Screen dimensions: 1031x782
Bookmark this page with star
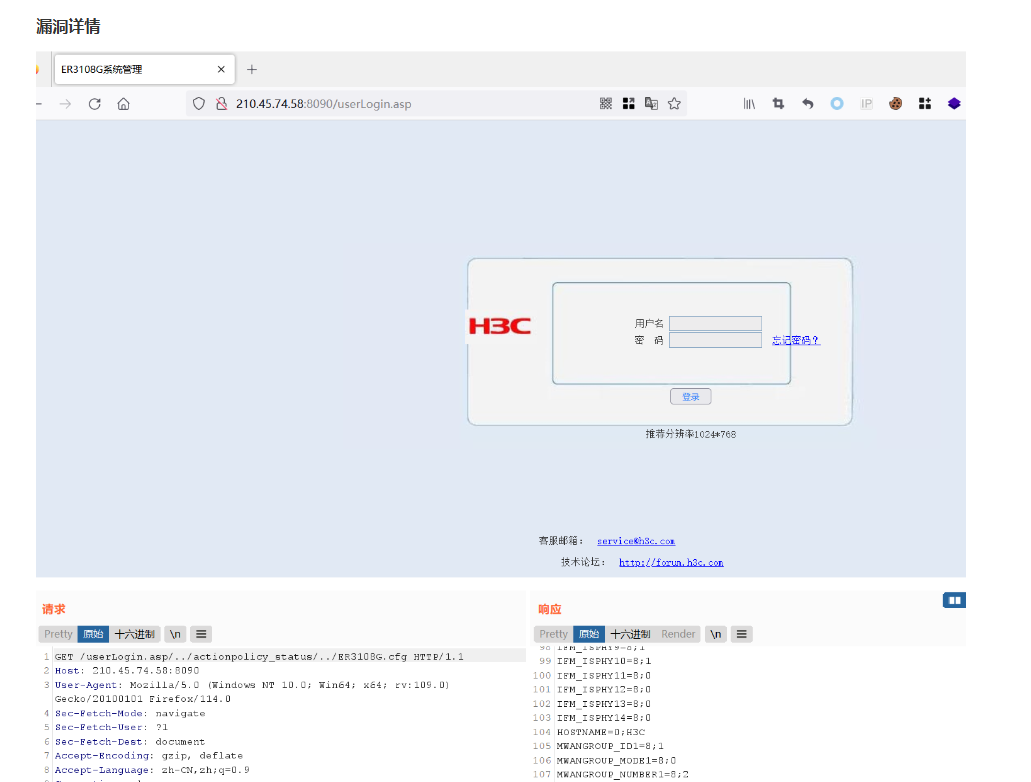pyautogui.click(x=674, y=103)
